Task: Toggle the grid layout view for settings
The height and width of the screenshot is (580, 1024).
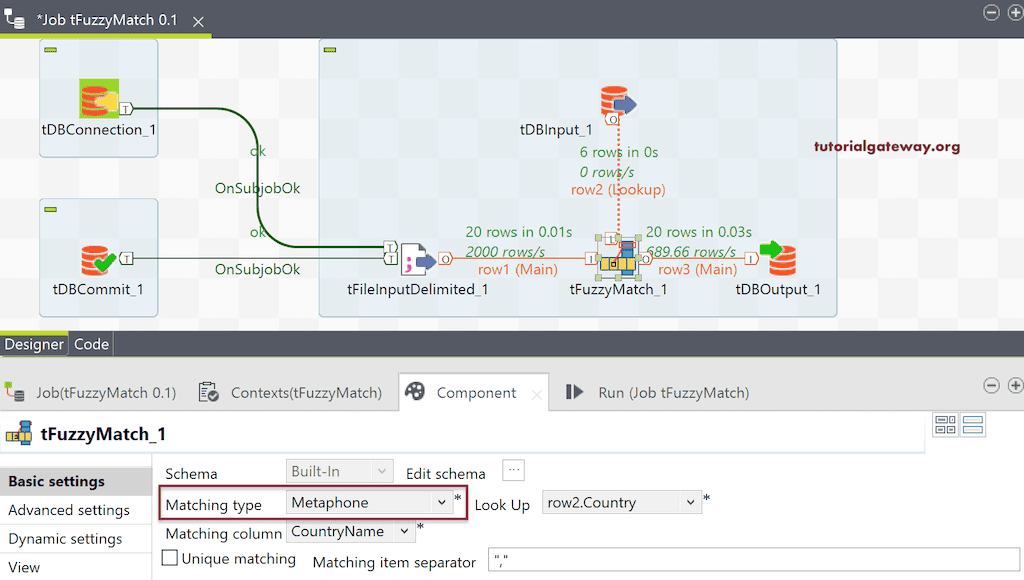Action: pos(944,424)
